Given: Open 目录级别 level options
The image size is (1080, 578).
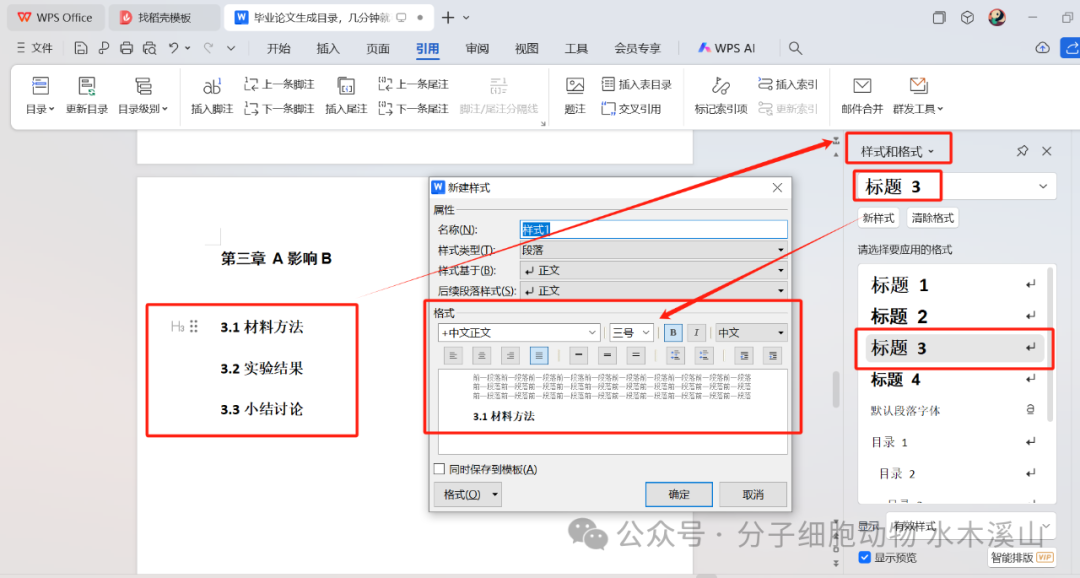Looking at the screenshot, I should [x=143, y=95].
